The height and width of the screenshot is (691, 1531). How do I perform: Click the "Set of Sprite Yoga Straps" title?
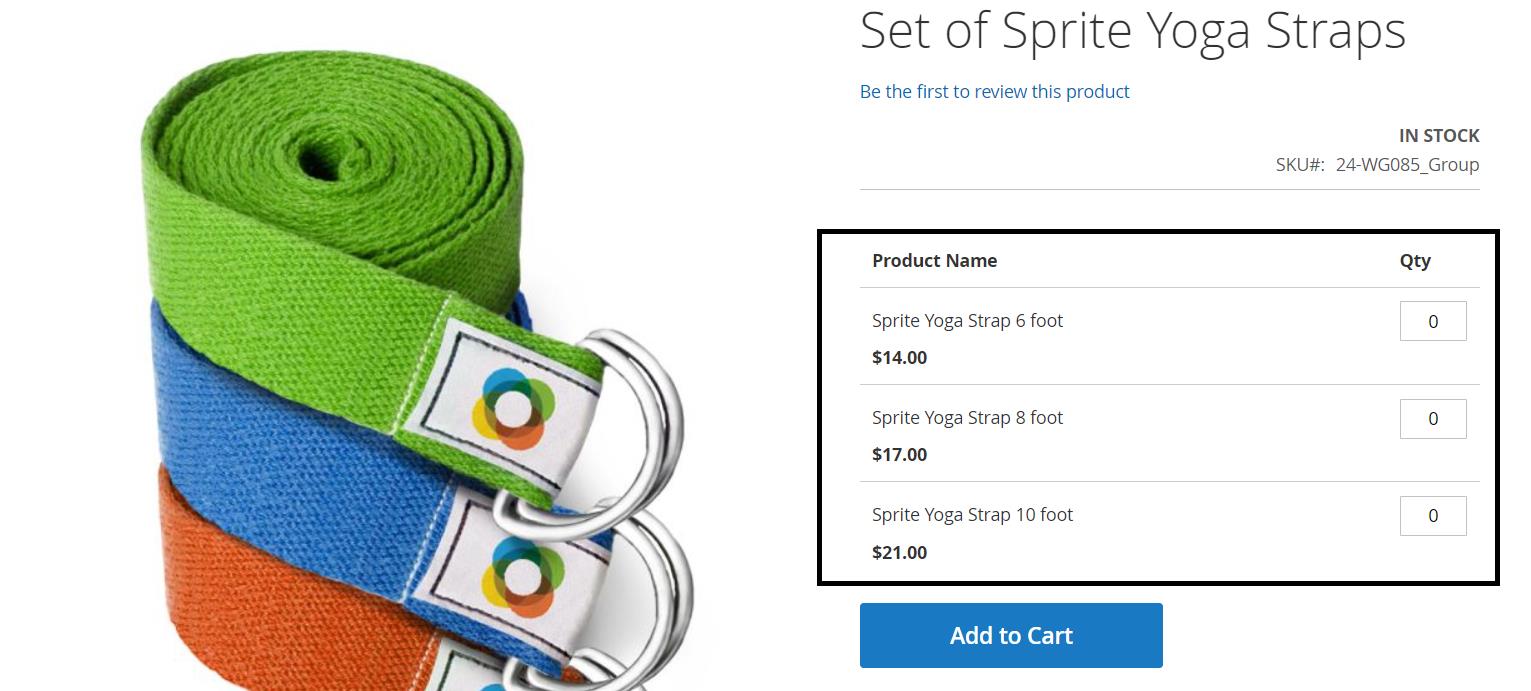tap(1132, 30)
